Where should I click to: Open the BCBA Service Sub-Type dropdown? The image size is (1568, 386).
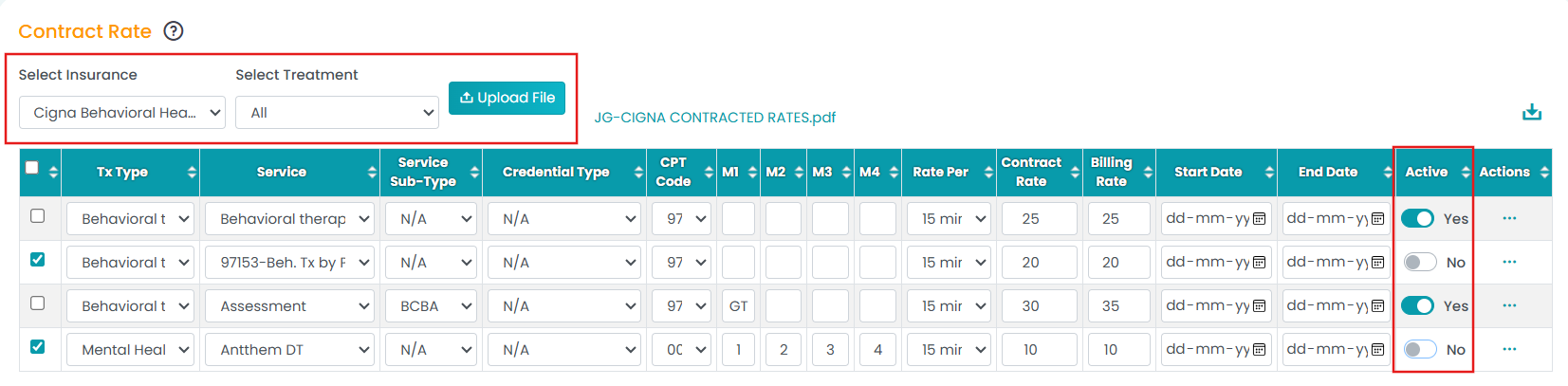[432, 306]
